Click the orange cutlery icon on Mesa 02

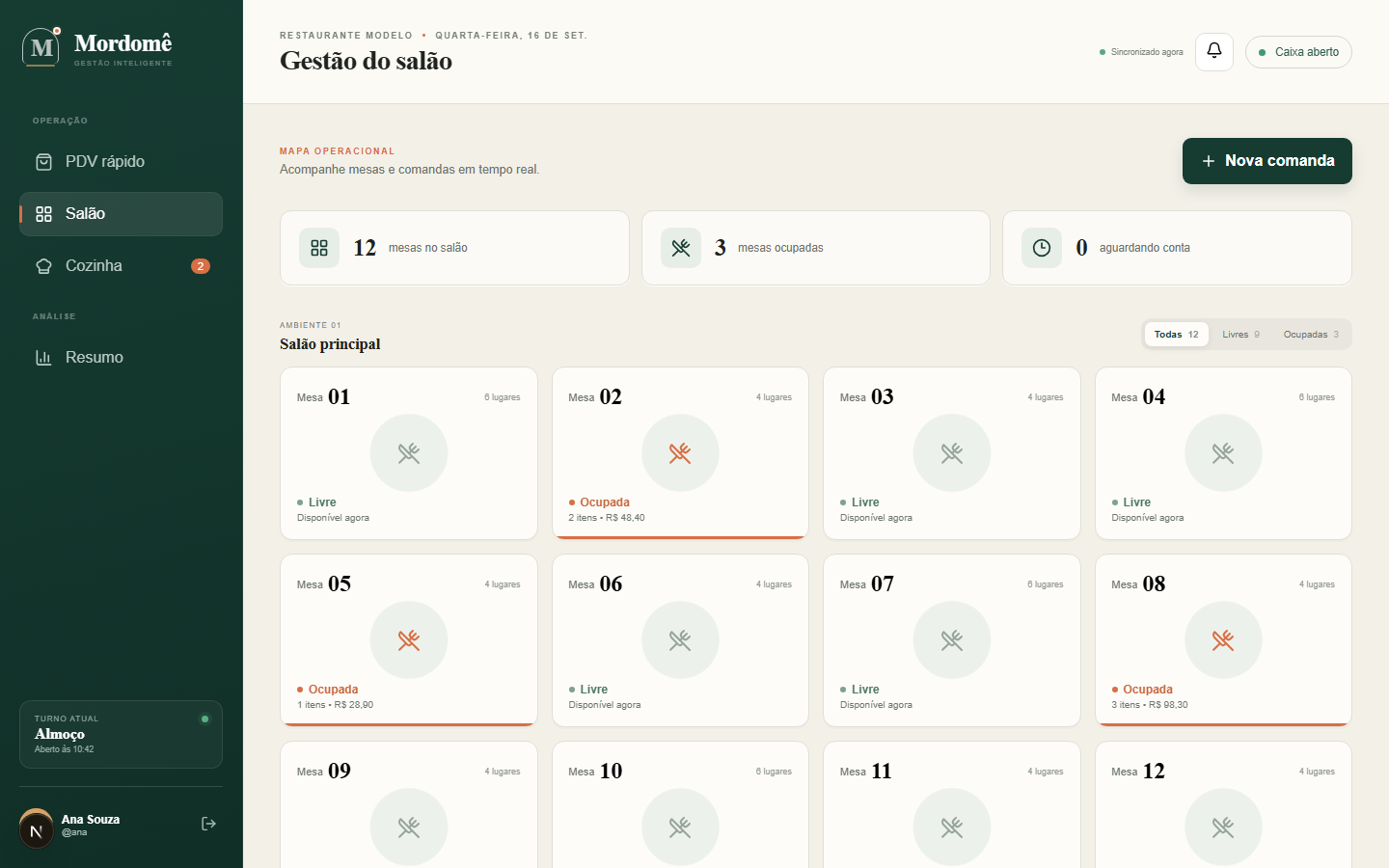[680, 453]
